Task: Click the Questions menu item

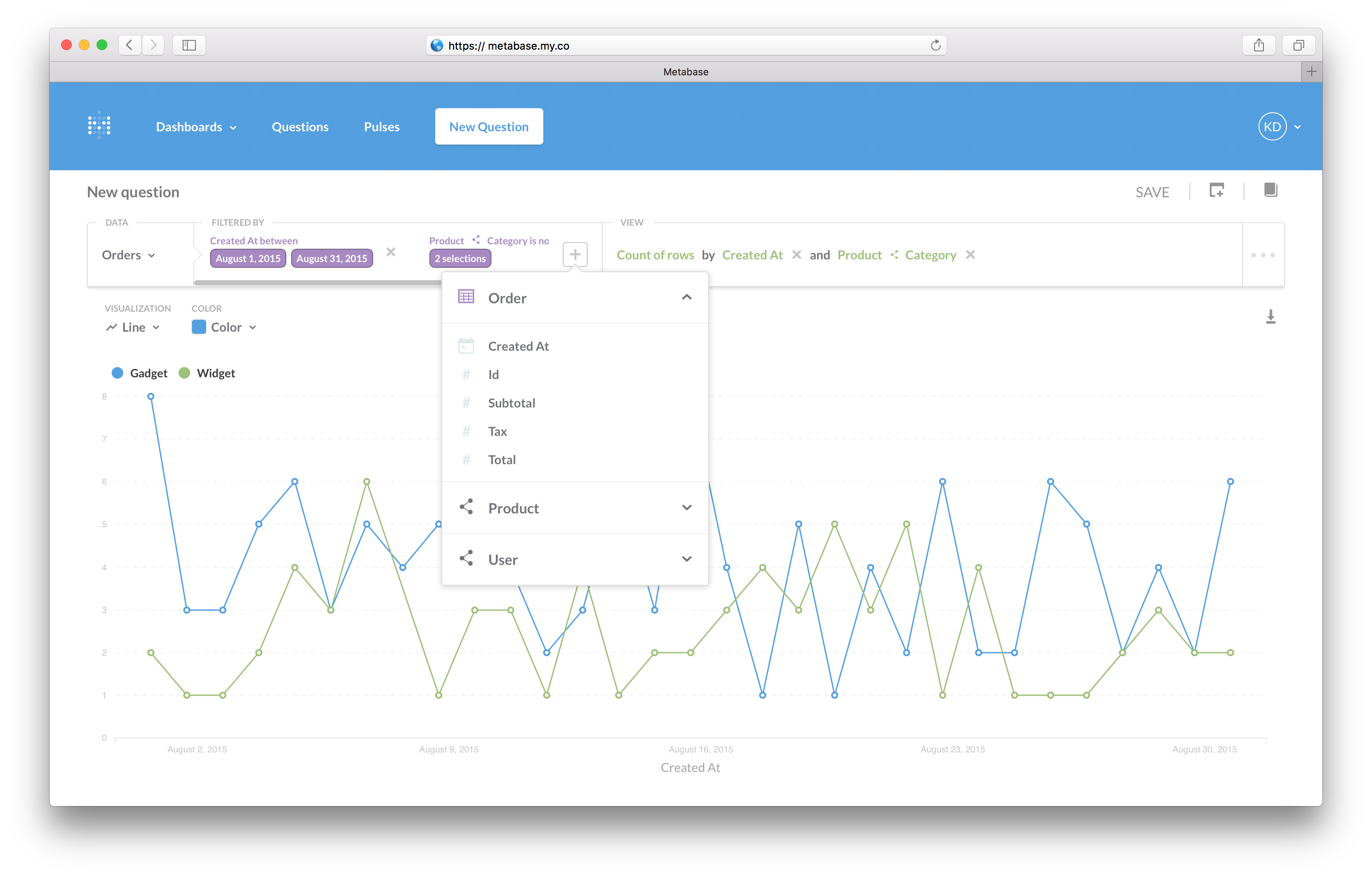Action: [x=300, y=126]
